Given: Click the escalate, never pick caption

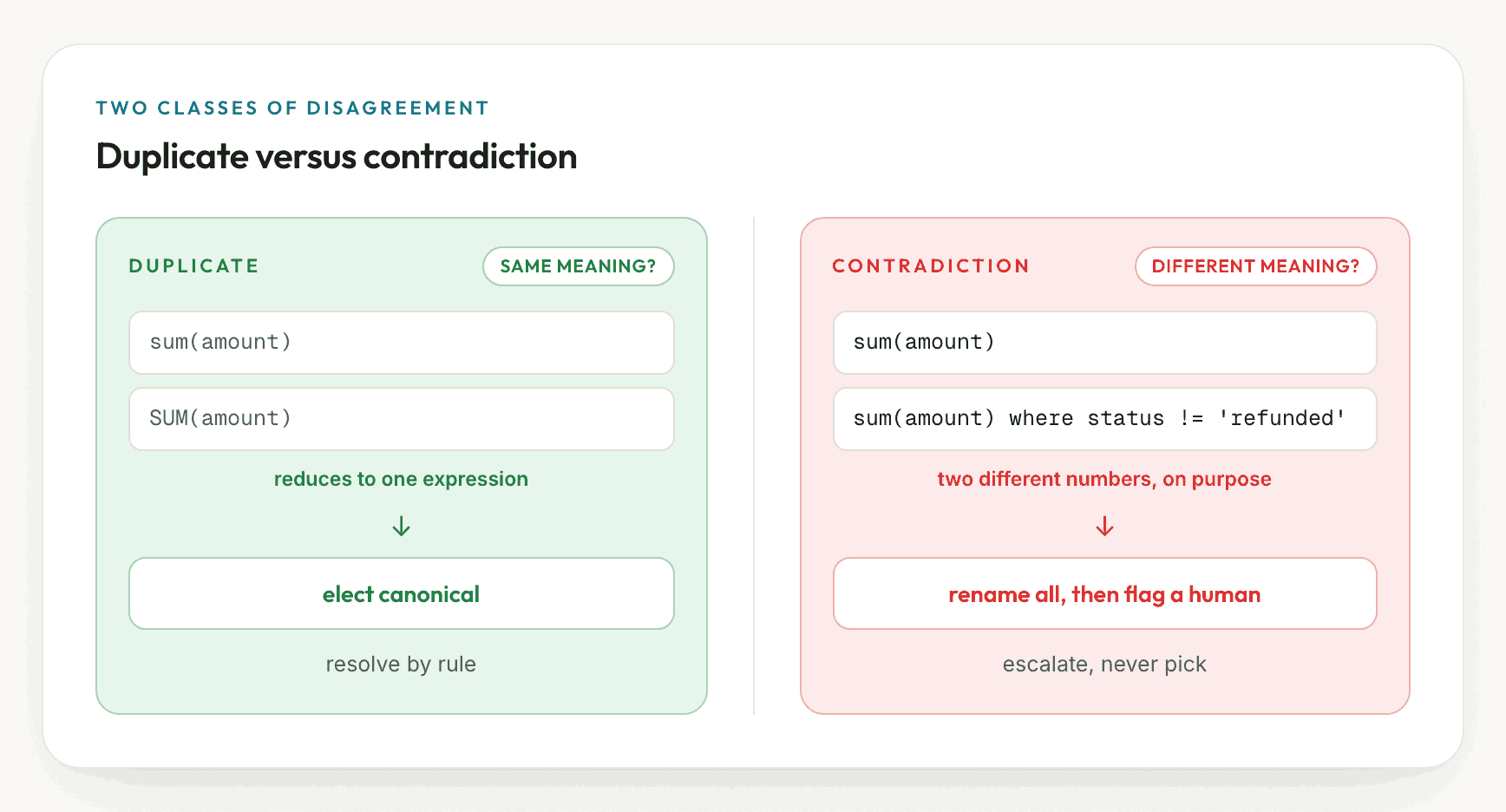Looking at the screenshot, I should (1104, 664).
